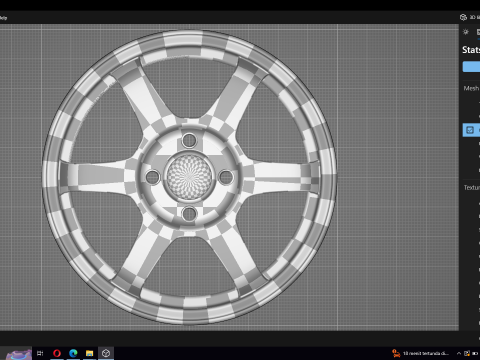
Task: Expand the system tray hidden icons chevron
Action: point(459,353)
